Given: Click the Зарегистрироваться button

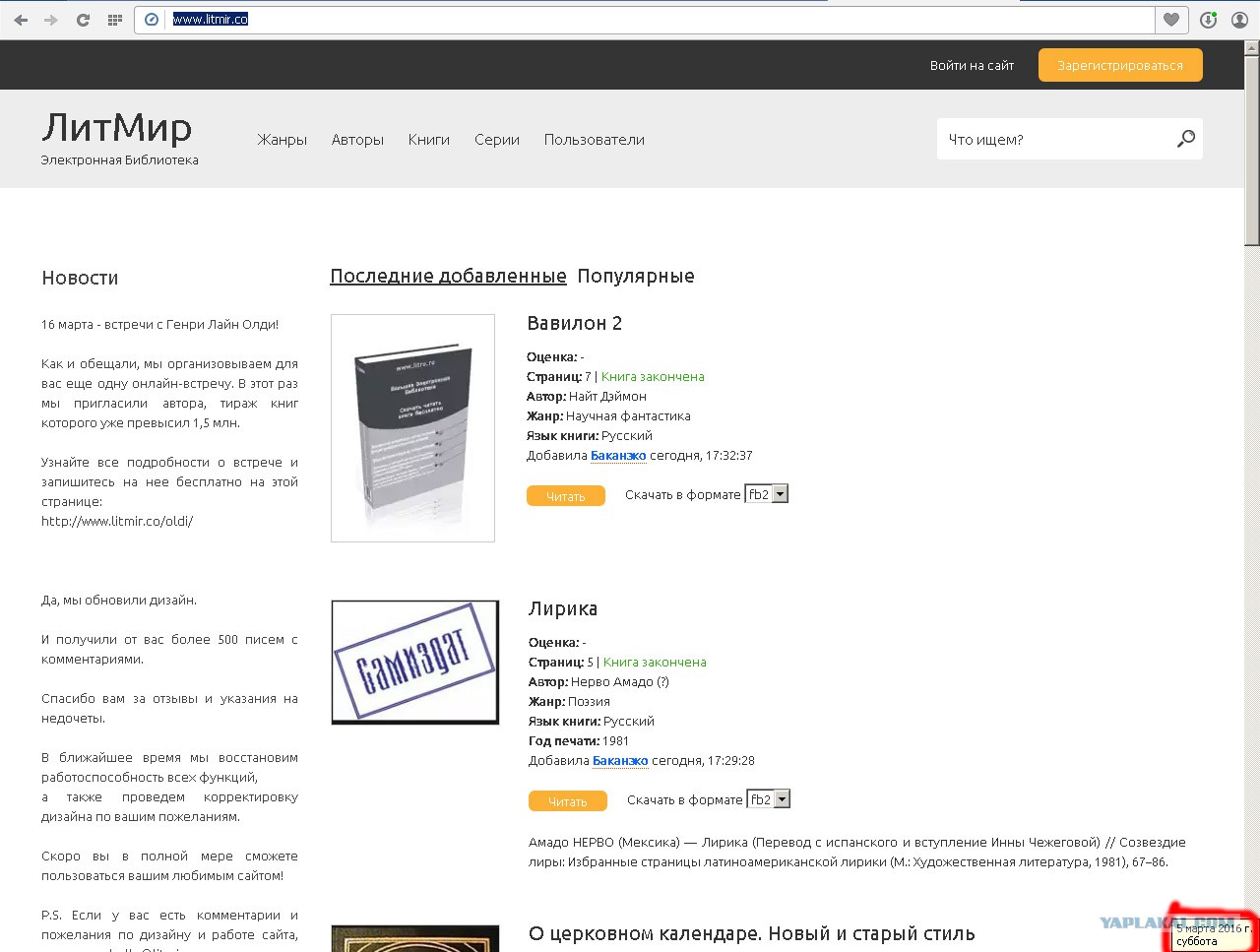Looking at the screenshot, I should 1120,65.
